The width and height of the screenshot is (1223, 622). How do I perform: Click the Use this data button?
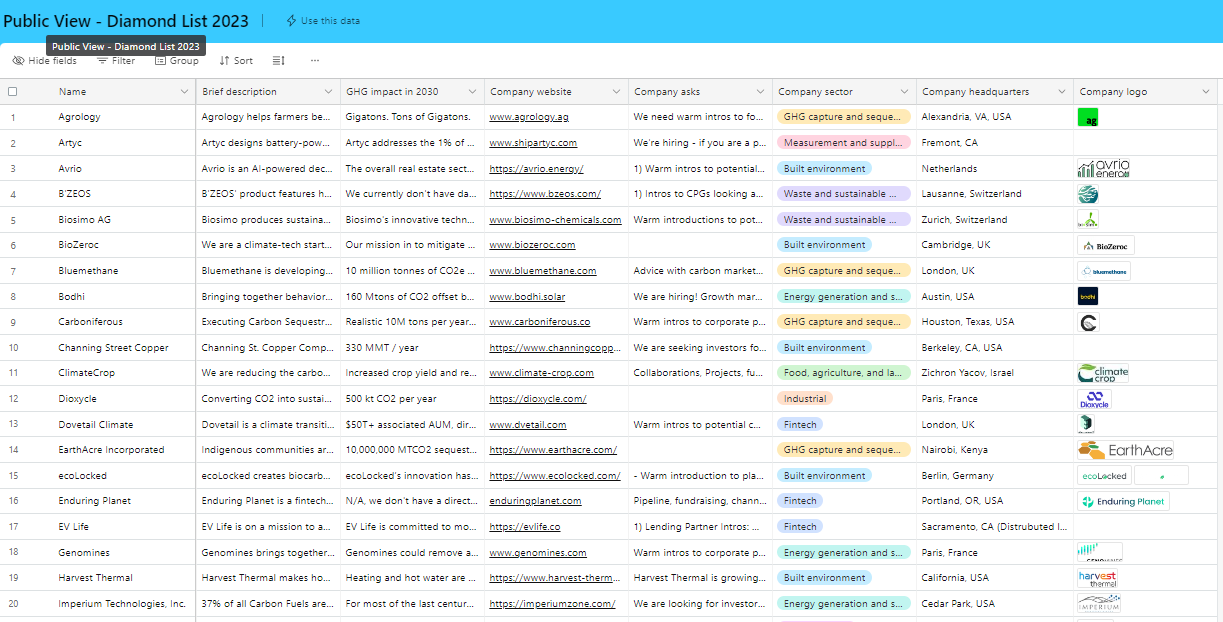[323, 21]
